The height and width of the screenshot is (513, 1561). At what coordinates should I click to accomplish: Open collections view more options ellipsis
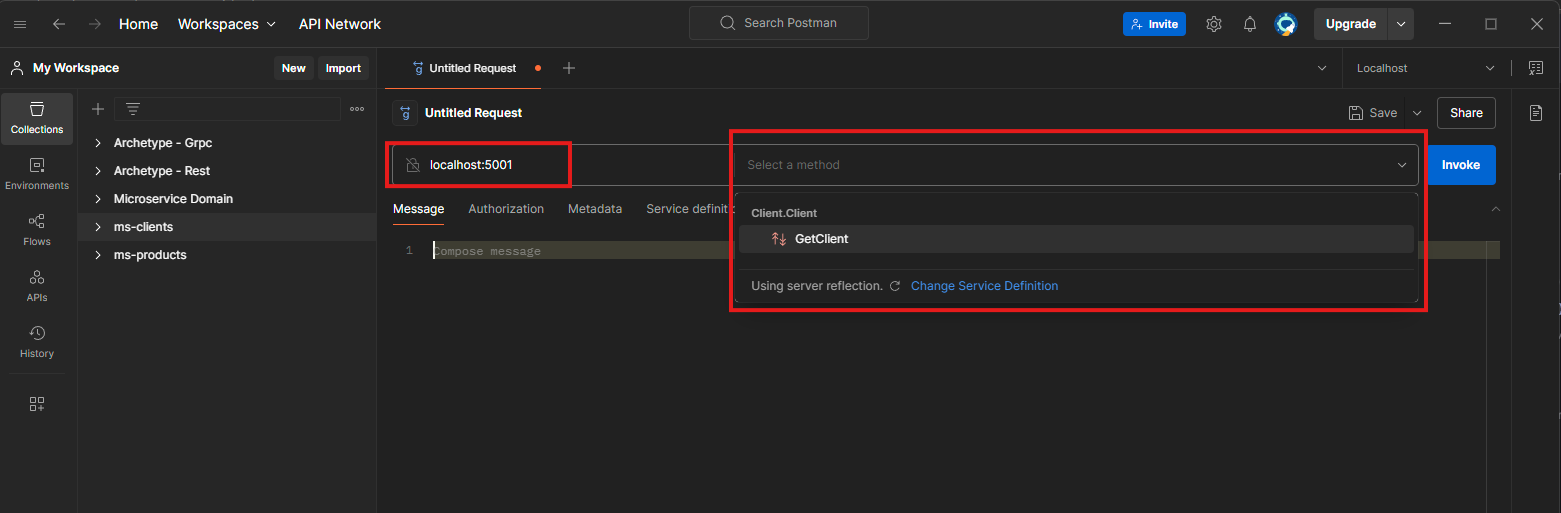tap(357, 109)
